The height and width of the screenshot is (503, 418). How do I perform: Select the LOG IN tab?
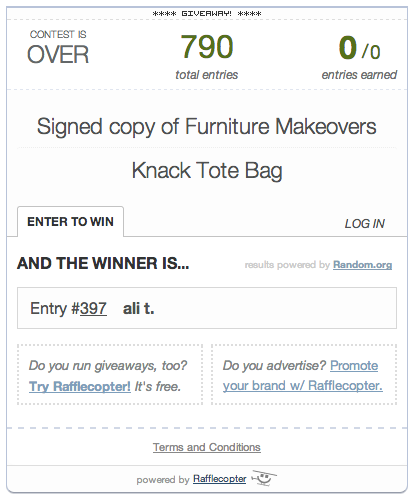(364, 224)
